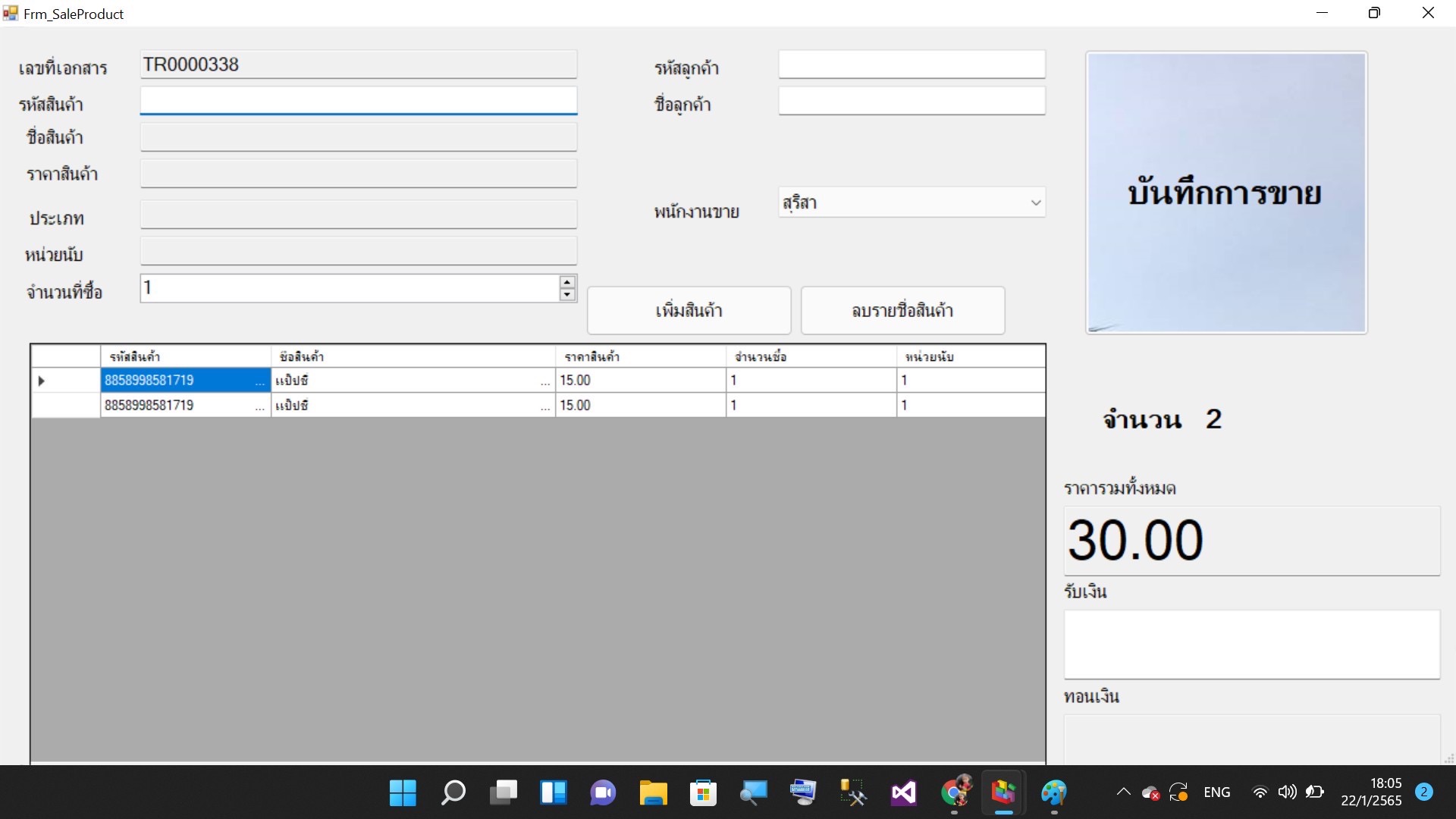The image size is (1456, 819).
Task: Click the รหัสลูกค้า customer code field
Action: [912, 64]
